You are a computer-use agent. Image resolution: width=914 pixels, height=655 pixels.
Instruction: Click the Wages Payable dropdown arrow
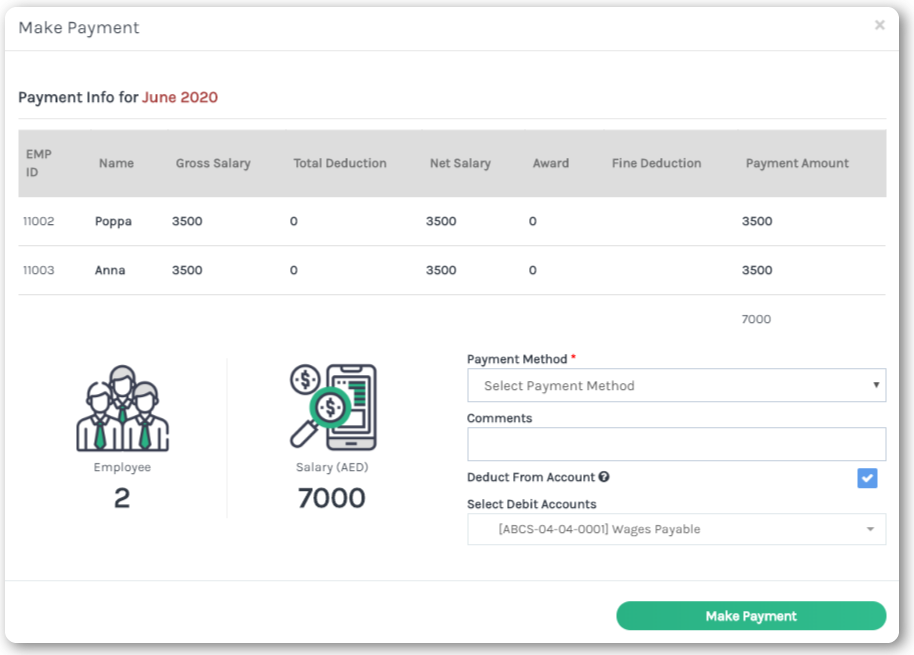pyautogui.click(x=870, y=530)
